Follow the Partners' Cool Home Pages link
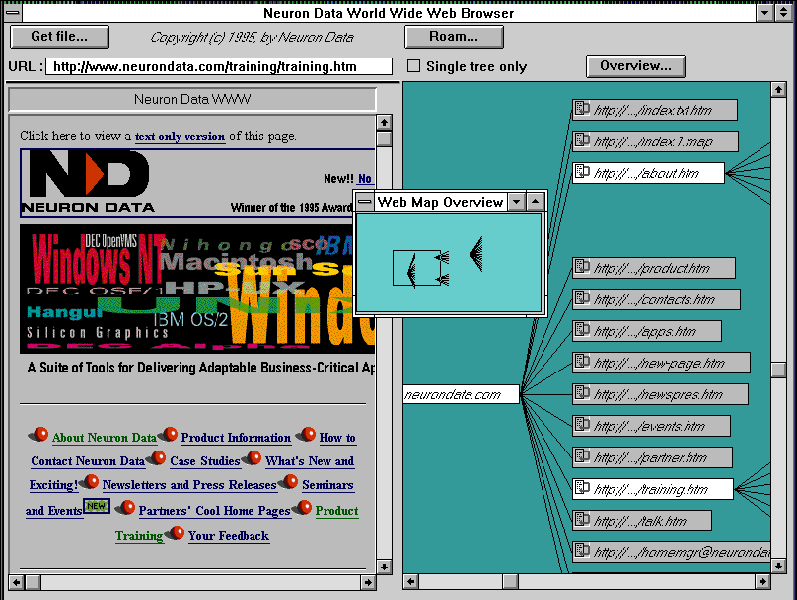 (214, 511)
